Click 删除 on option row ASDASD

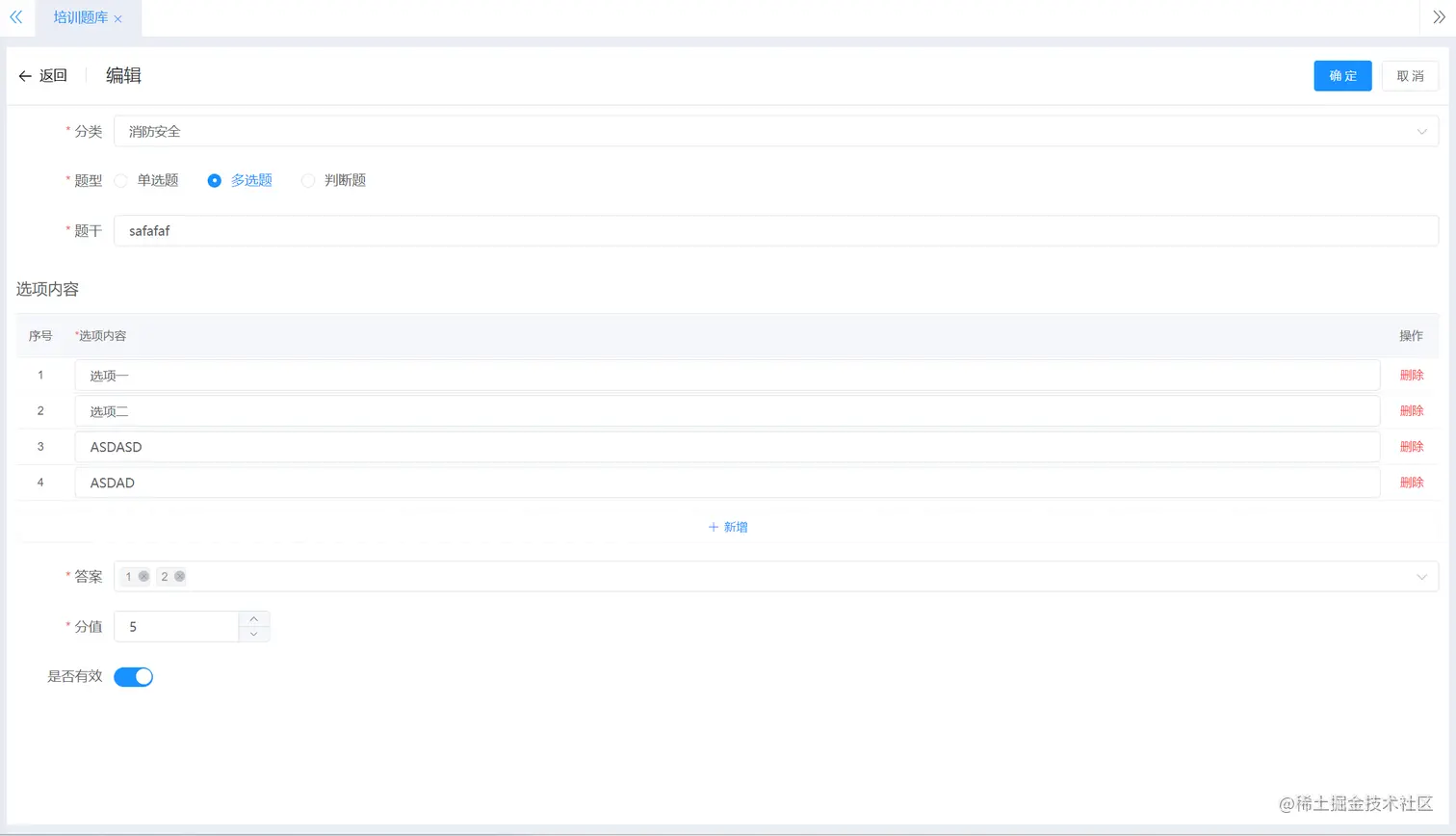click(x=1411, y=446)
